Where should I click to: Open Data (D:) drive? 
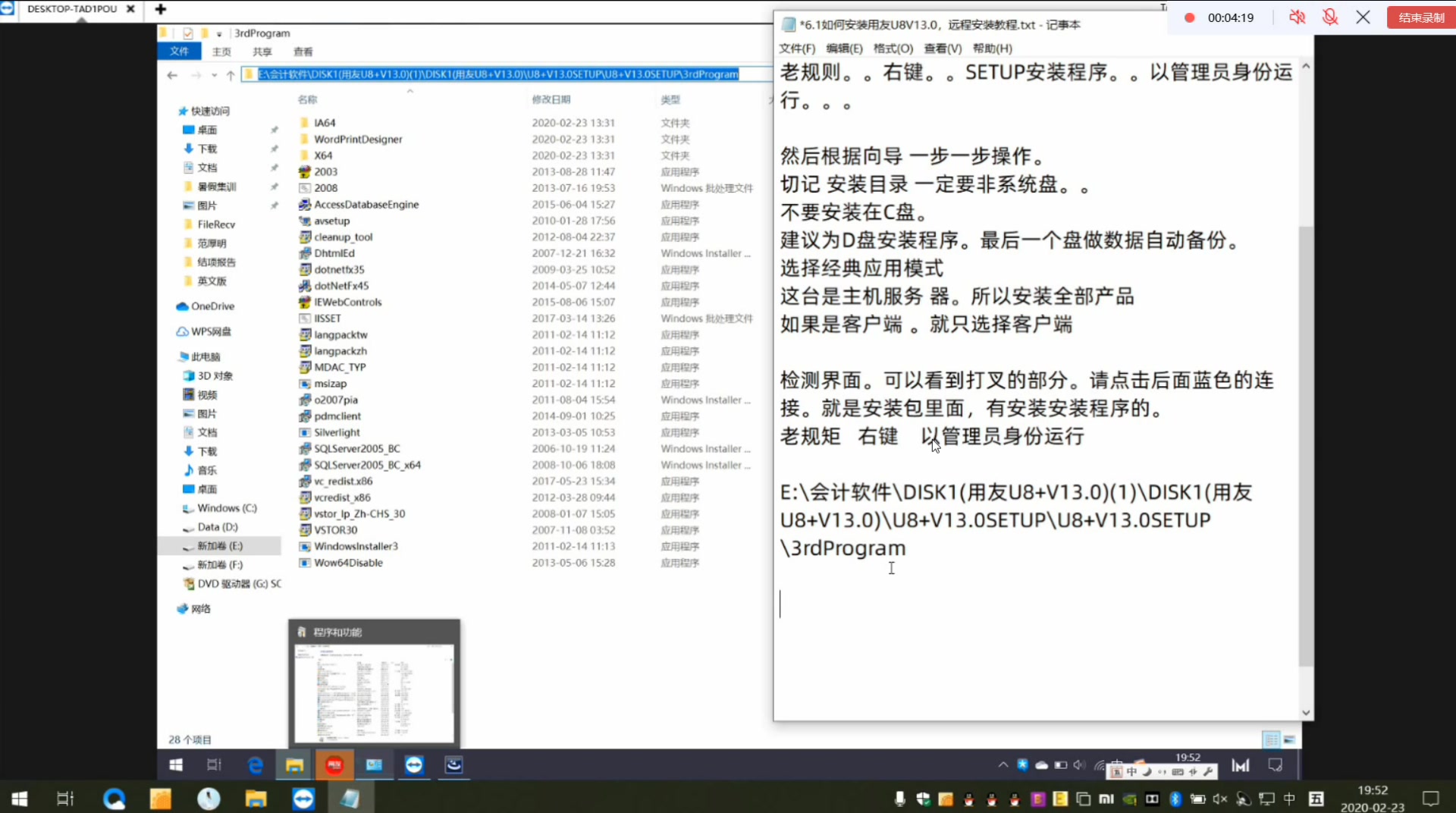click(x=217, y=527)
